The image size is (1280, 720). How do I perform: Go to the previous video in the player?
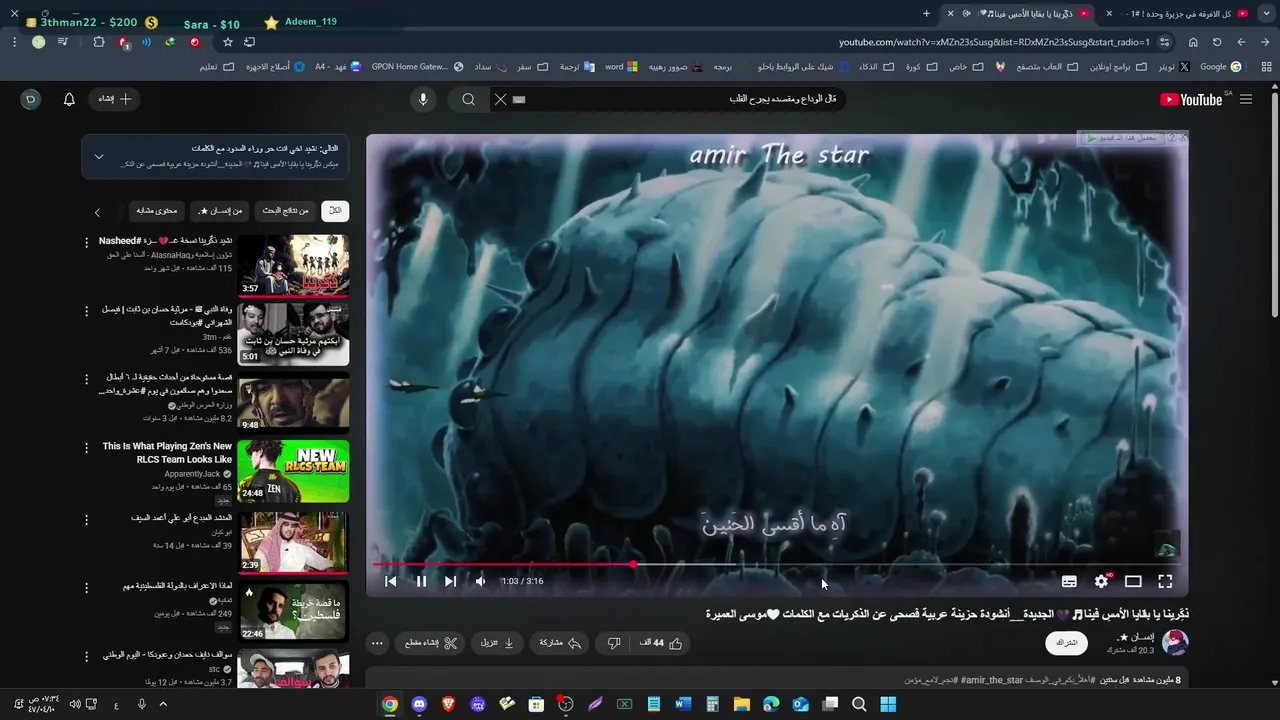(391, 581)
